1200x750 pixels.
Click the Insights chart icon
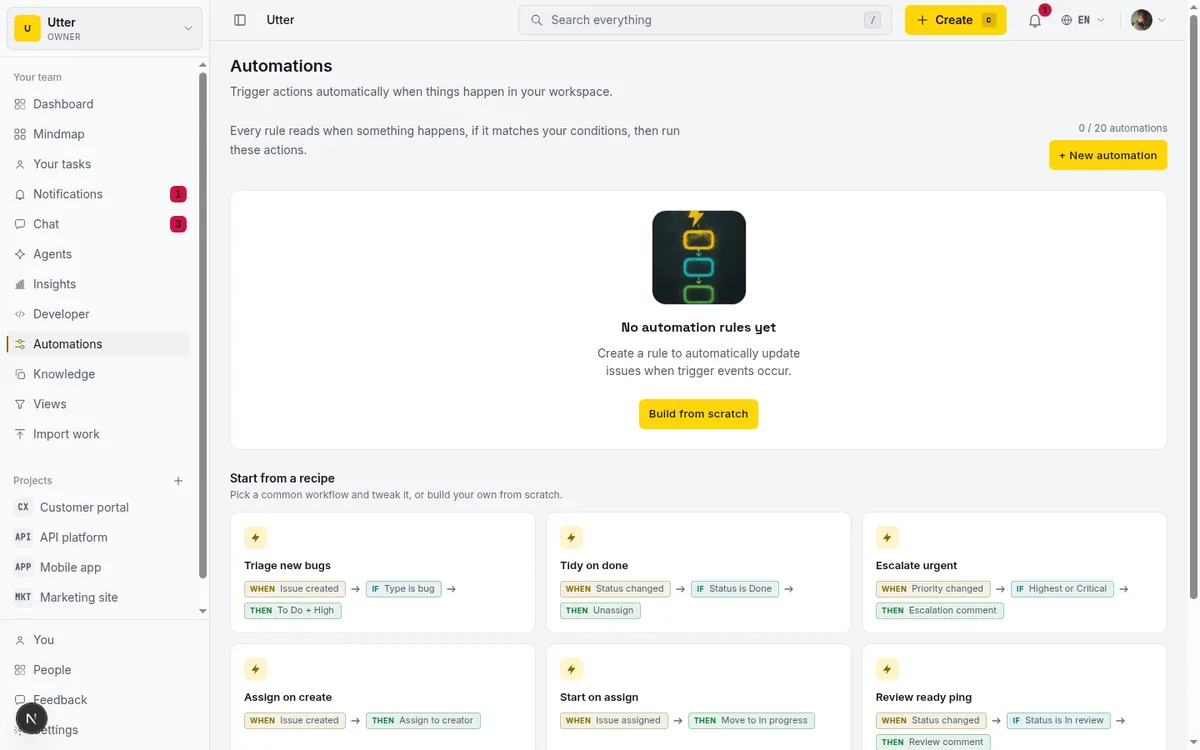(20, 284)
